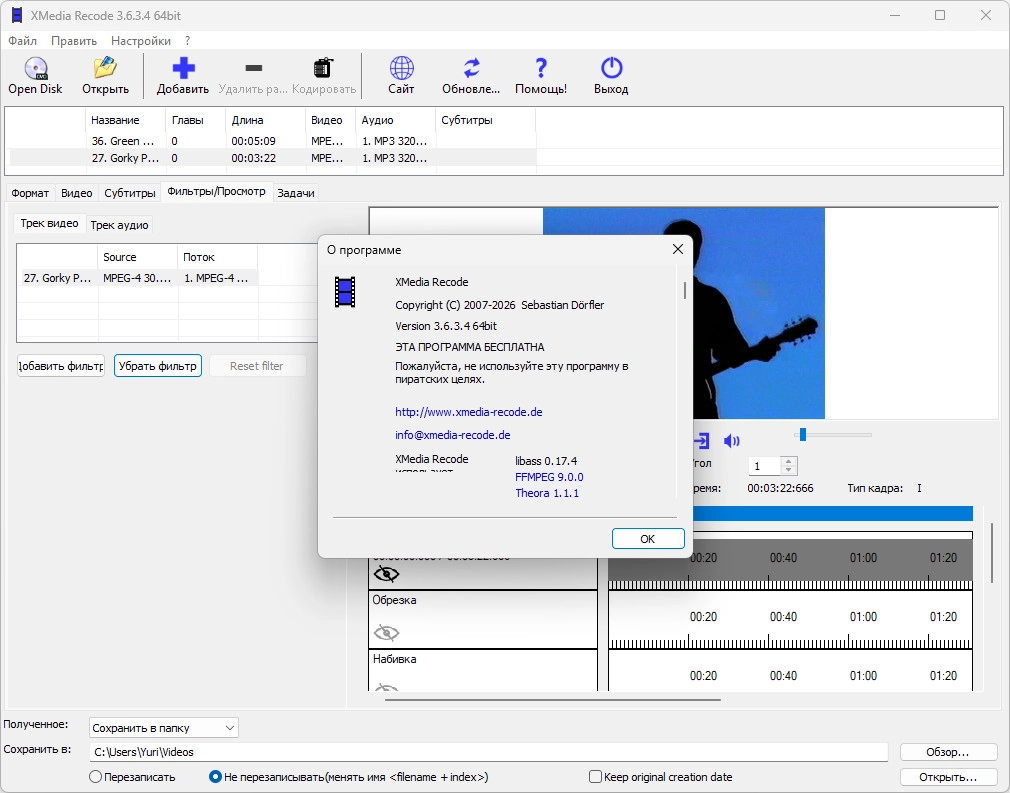The width and height of the screenshot is (1010, 793).
Task: Toggle the visible eye above Обрезка row
Action: [386, 573]
